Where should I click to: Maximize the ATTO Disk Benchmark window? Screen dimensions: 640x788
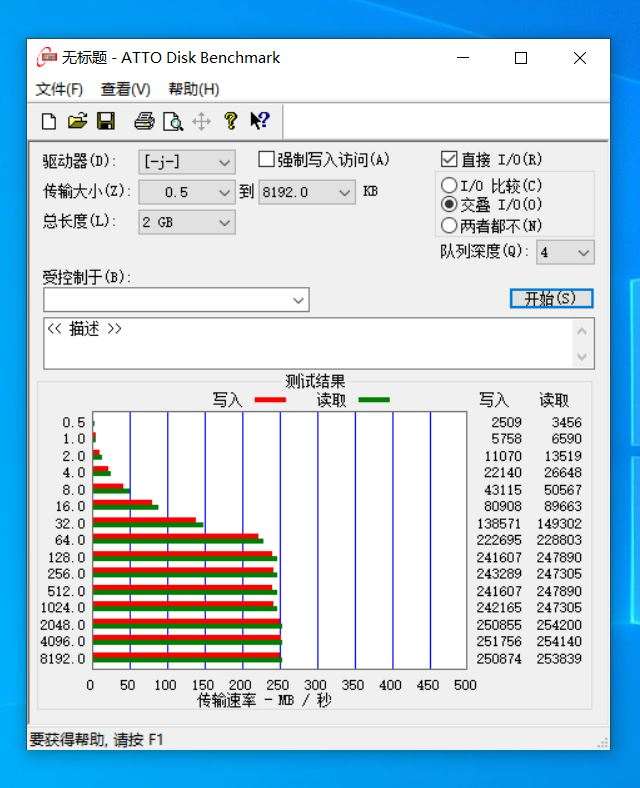(521, 58)
